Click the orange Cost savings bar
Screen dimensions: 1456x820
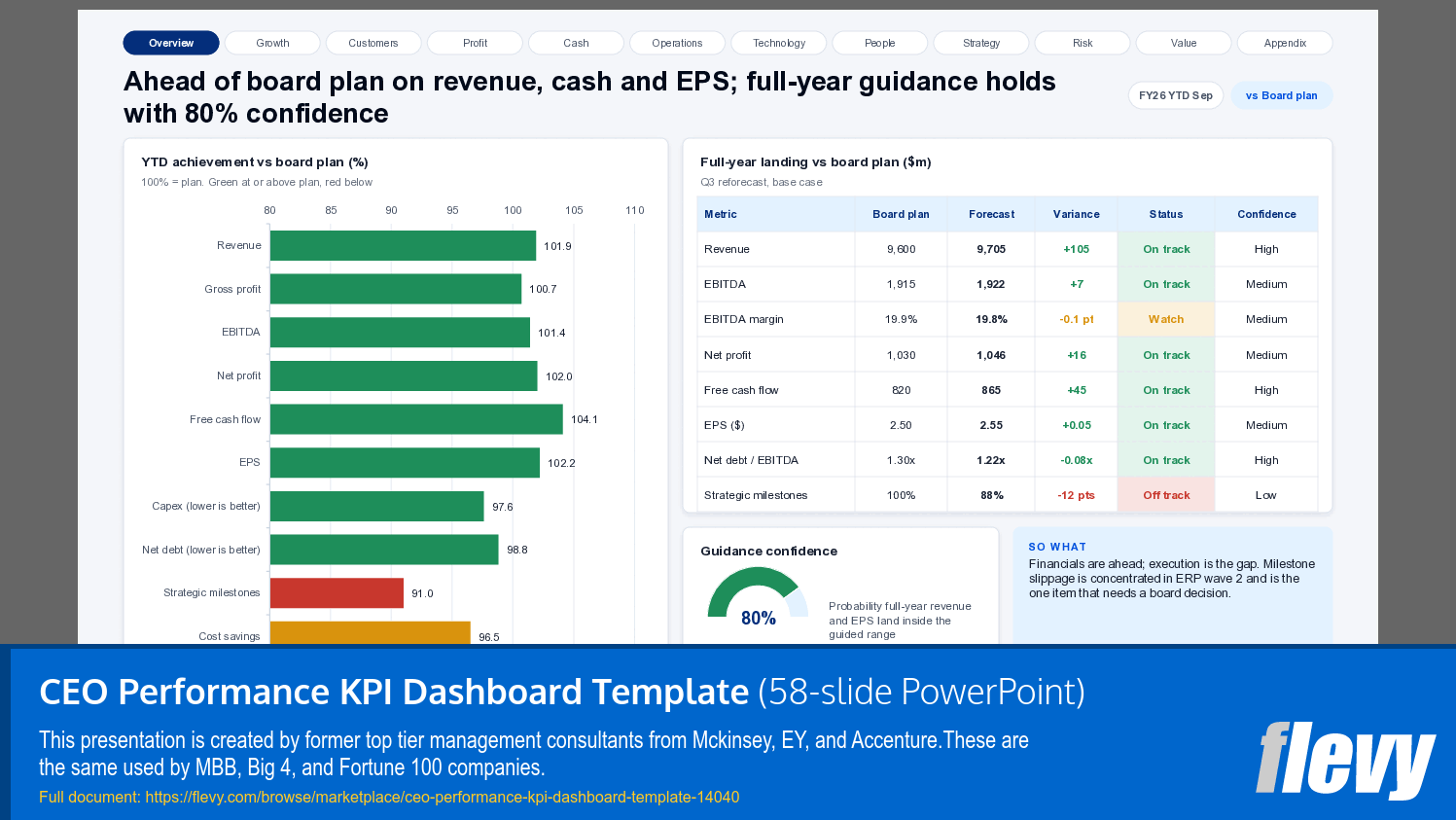tap(371, 633)
